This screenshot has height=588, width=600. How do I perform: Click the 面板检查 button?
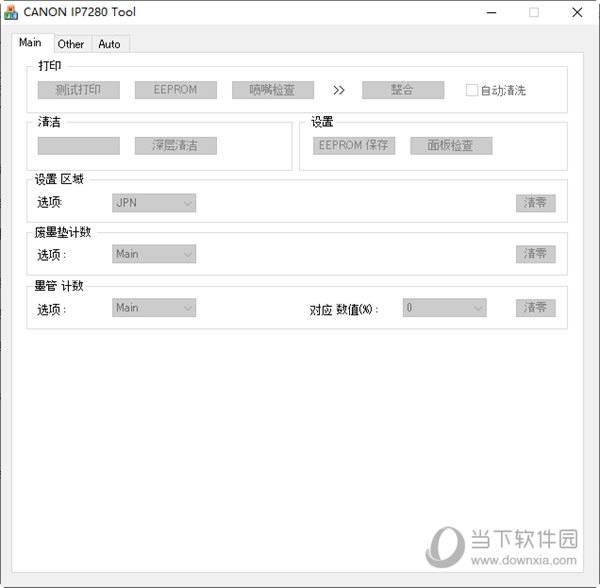pyautogui.click(x=451, y=146)
